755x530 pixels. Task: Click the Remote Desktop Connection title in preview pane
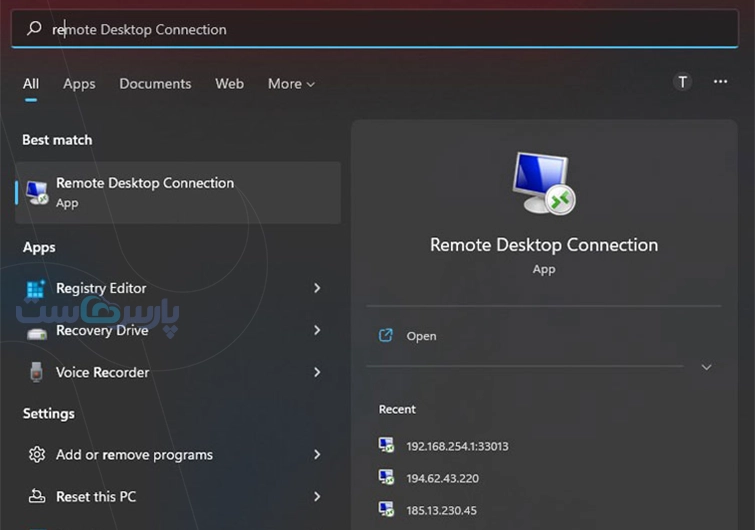544,245
